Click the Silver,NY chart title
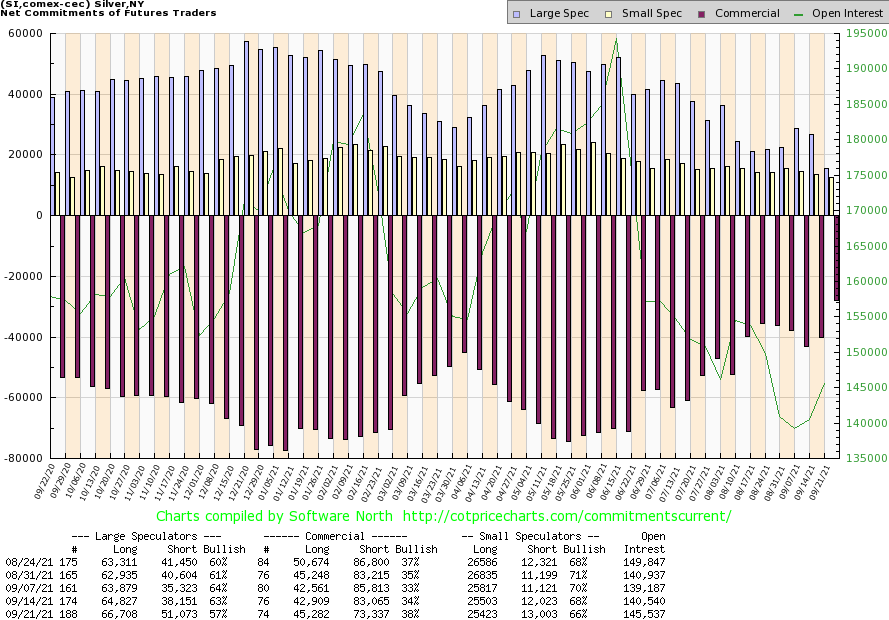Screen dimensions: 889x620 [x=62, y=4]
